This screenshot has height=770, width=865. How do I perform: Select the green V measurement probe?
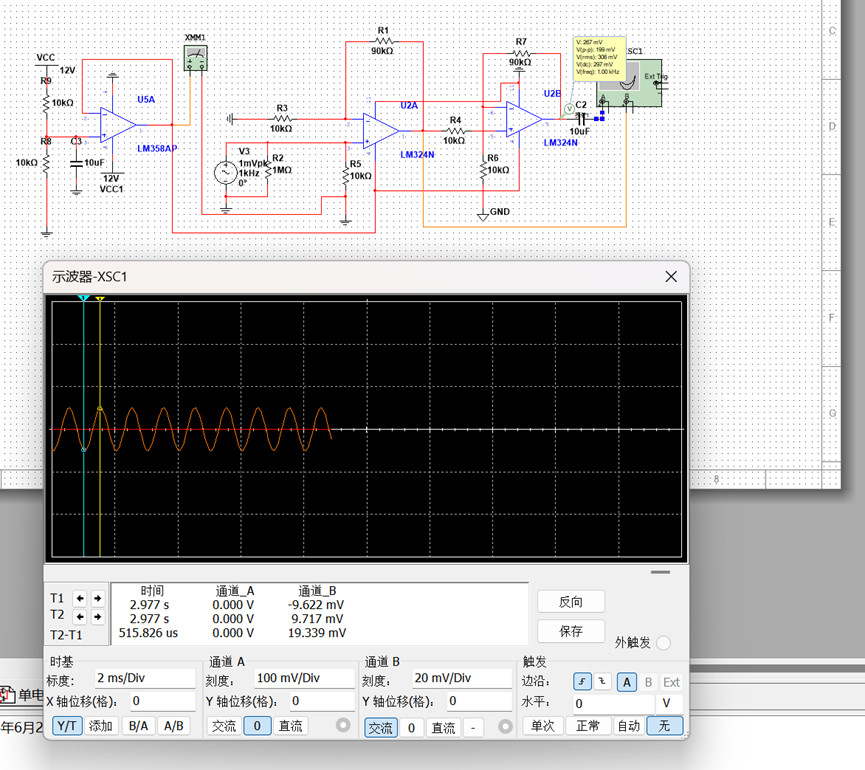tap(569, 109)
